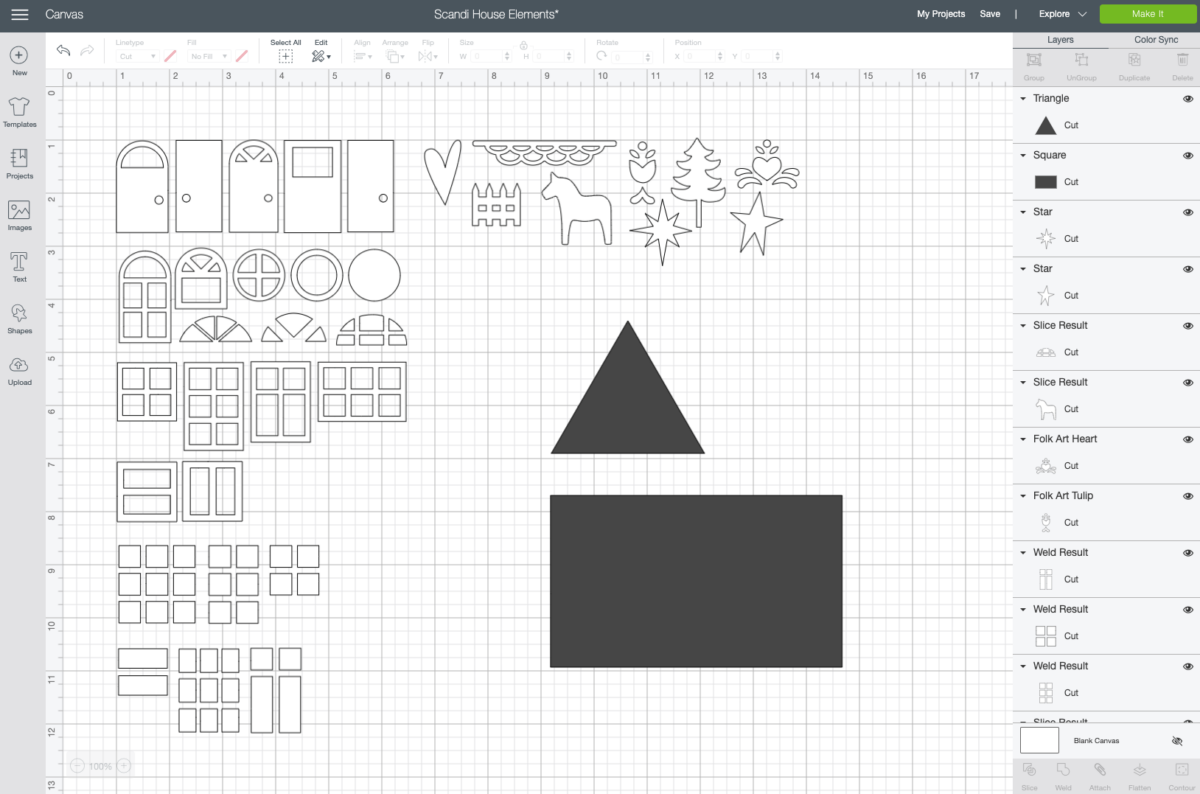Open the Templates panel
The height and width of the screenshot is (794, 1200).
click(19, 111)
